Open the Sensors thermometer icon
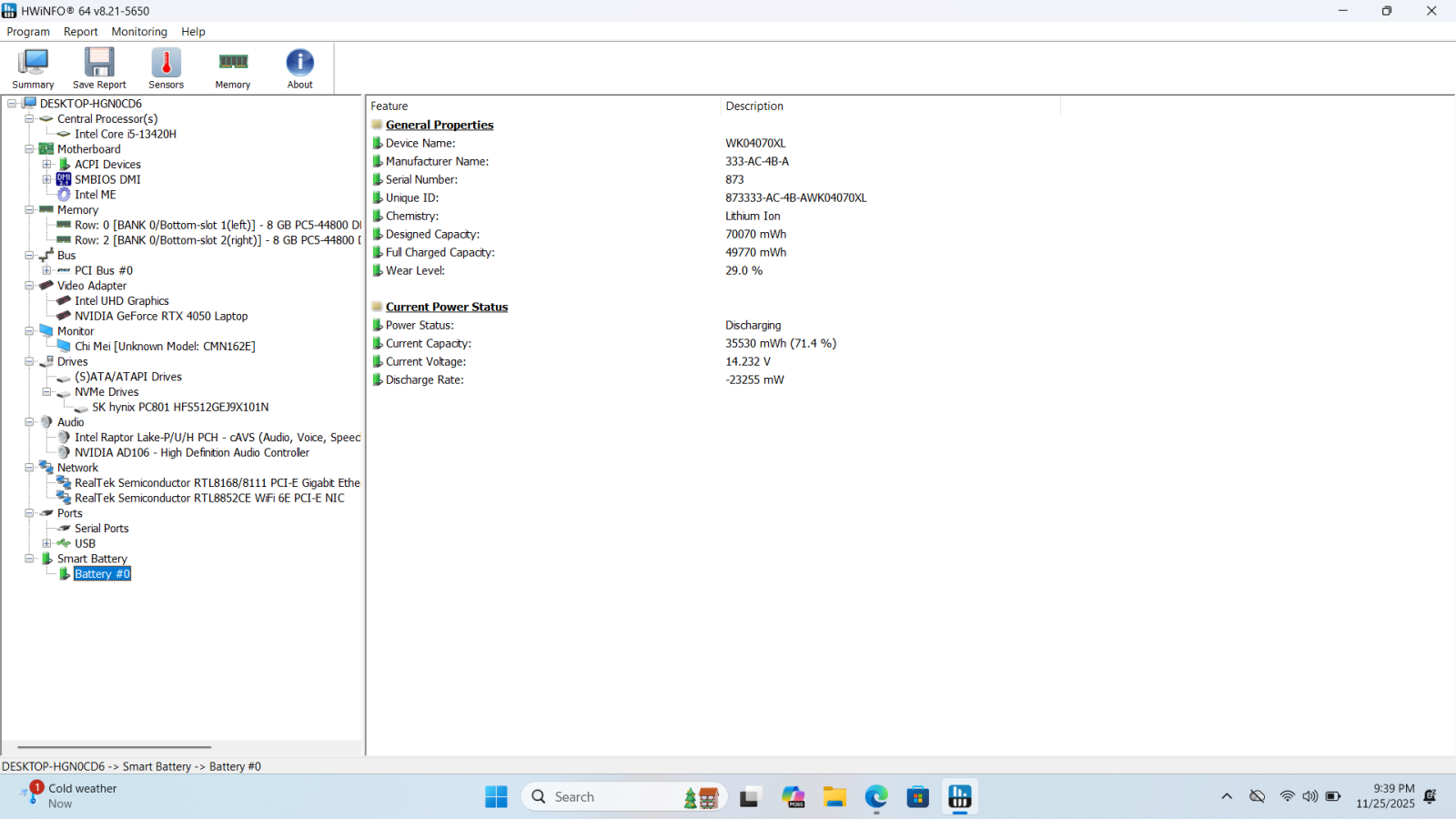 coord(166,68)
